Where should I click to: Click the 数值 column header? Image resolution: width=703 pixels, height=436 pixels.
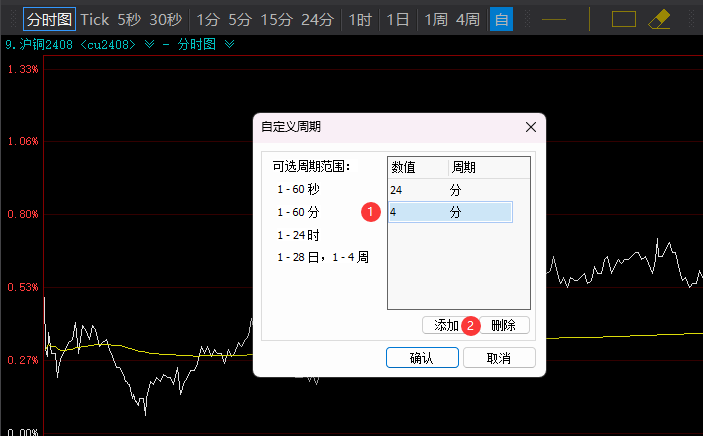tap(418, 167)
